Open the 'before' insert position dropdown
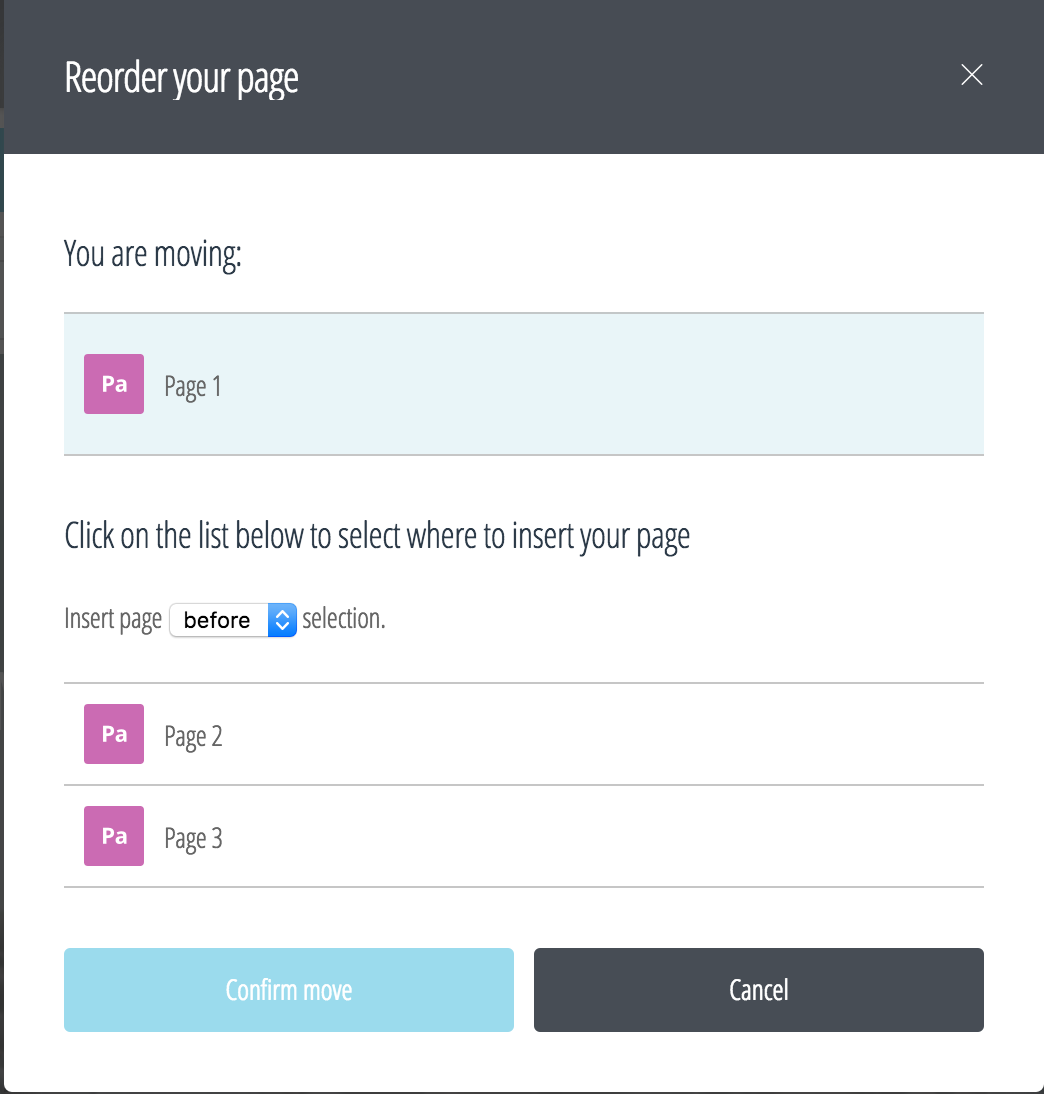This screenshot has height=1094, width=1044. [x=222, y=620]
